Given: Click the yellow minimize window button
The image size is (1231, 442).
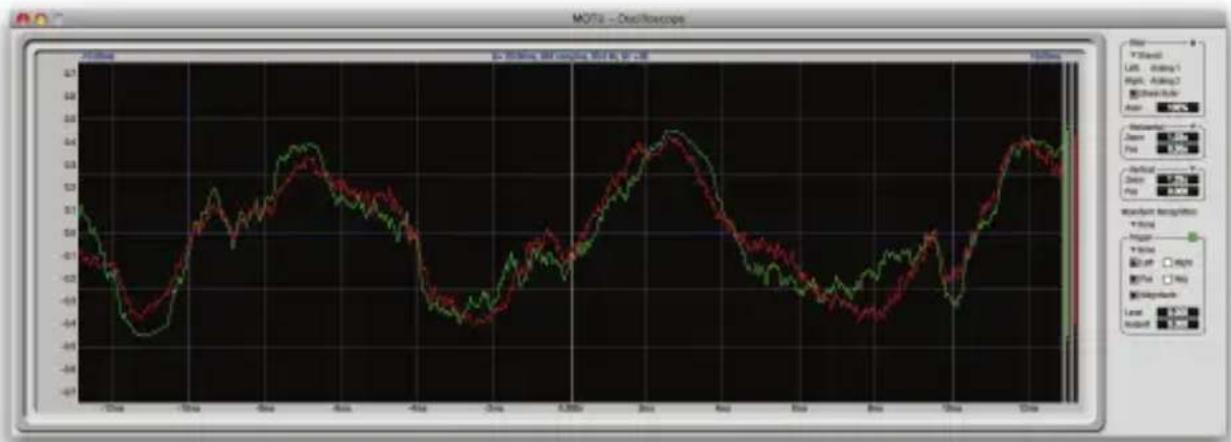Looking at the screenshot, I should 43,18.
